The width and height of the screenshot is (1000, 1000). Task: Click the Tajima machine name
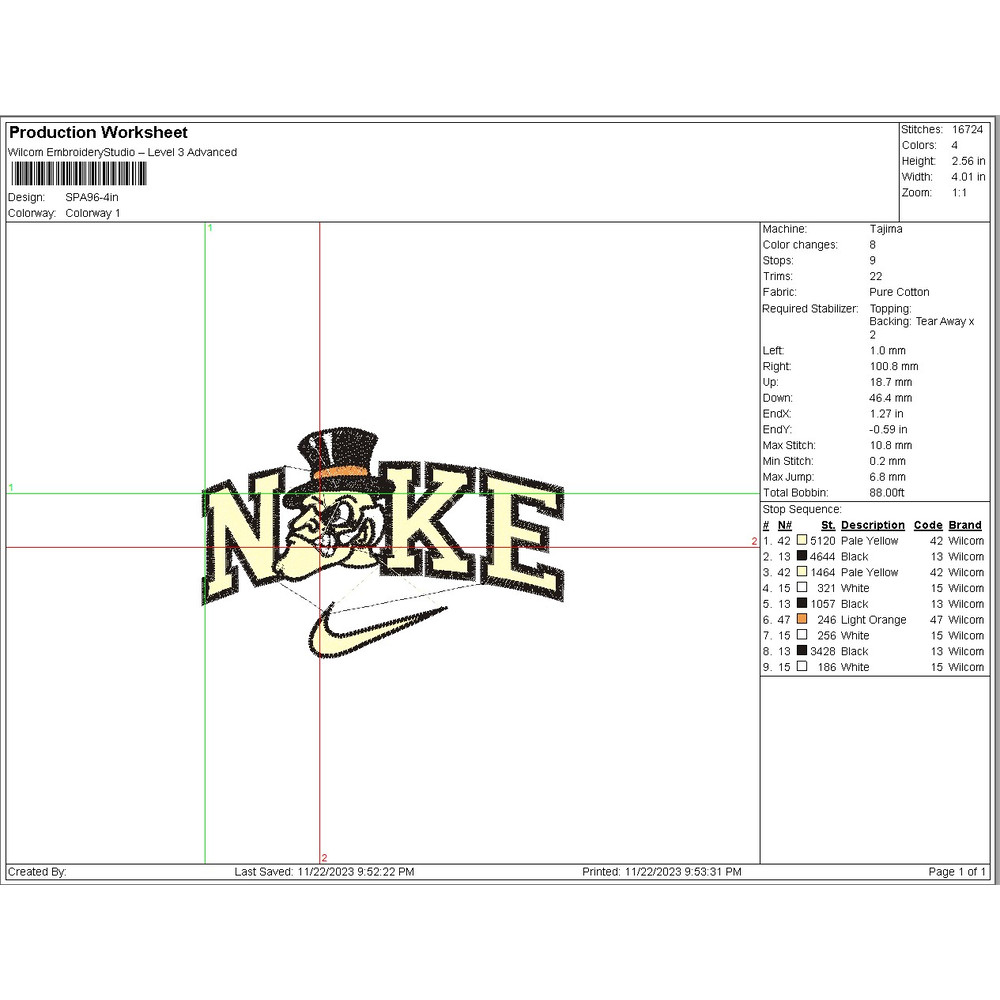(885, 229)
